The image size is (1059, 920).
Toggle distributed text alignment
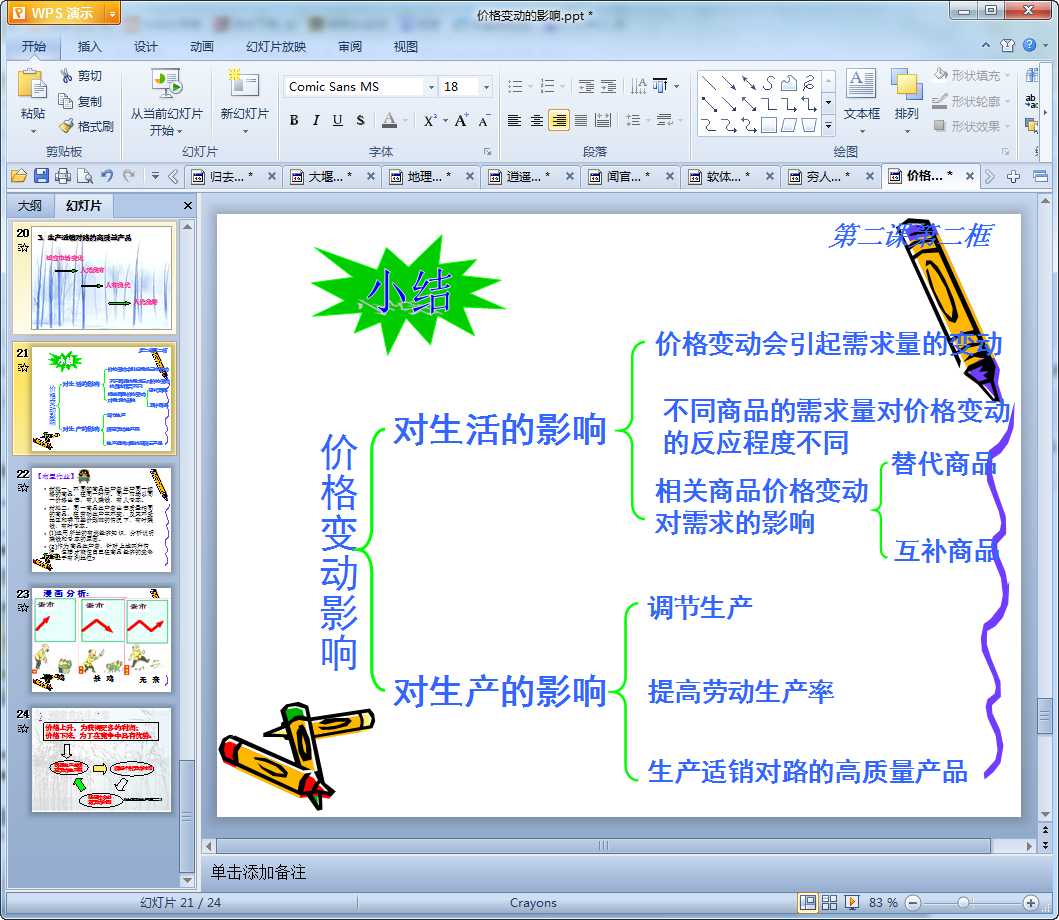(603, 120)
